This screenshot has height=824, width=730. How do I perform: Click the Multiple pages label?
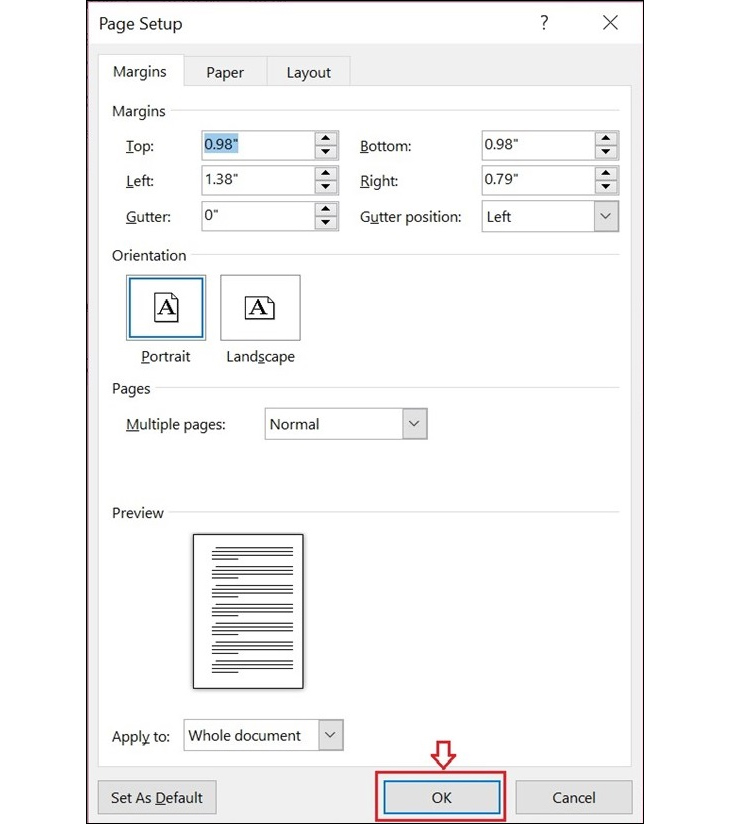[176, 425]
